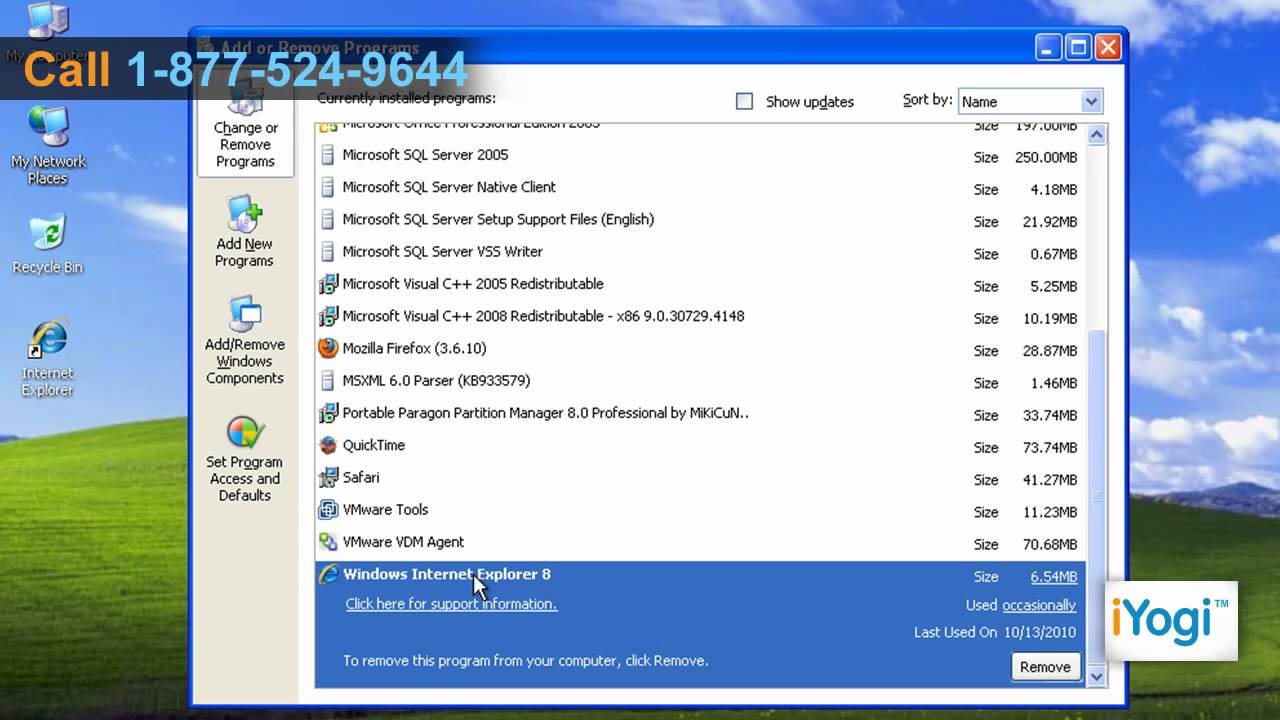1280x720 pixels.
Task: Click the Visual C++ 2008 Redistributable icon
Action: [328, 317]
